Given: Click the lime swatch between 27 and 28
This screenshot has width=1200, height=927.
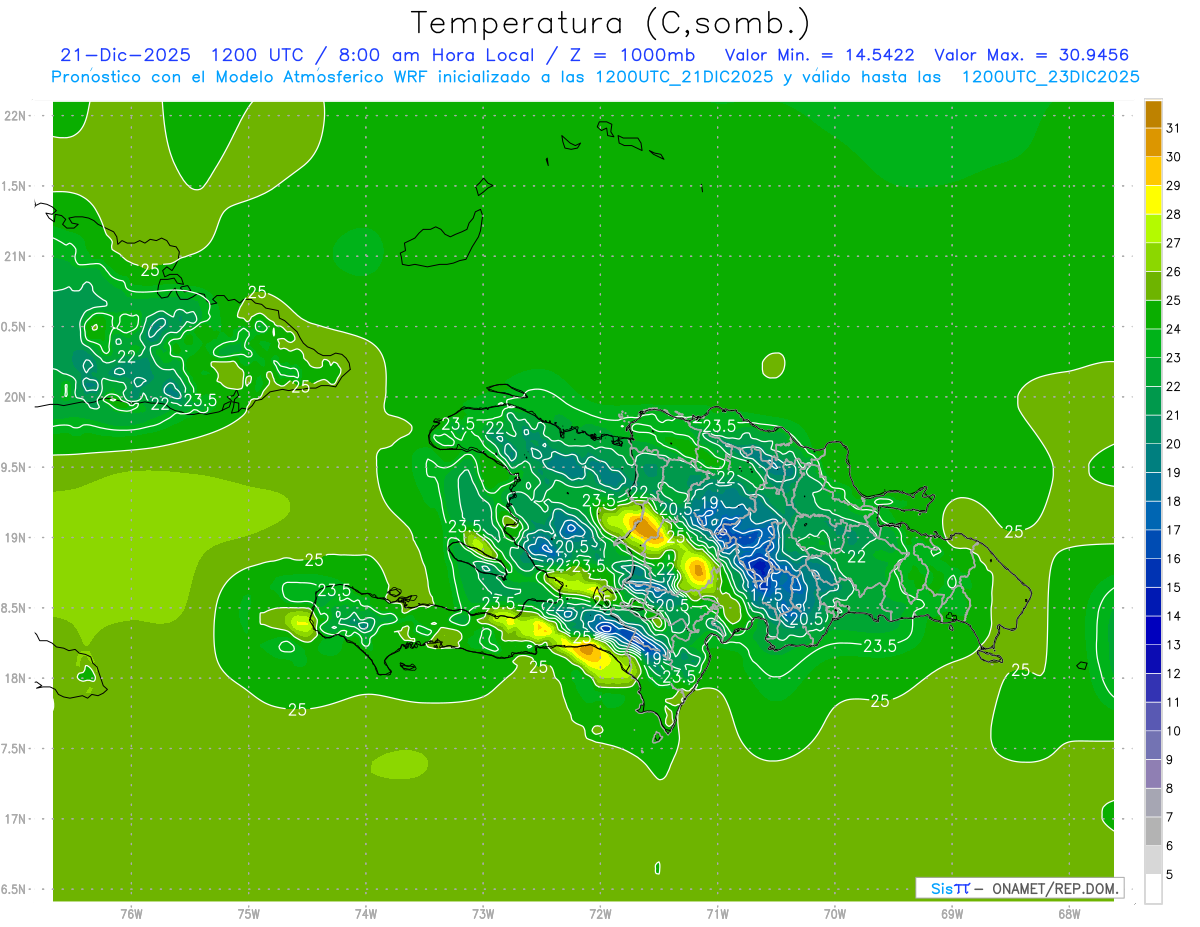Looking at the screenshot, I should pyautogui.click(x=1153, y=229).
